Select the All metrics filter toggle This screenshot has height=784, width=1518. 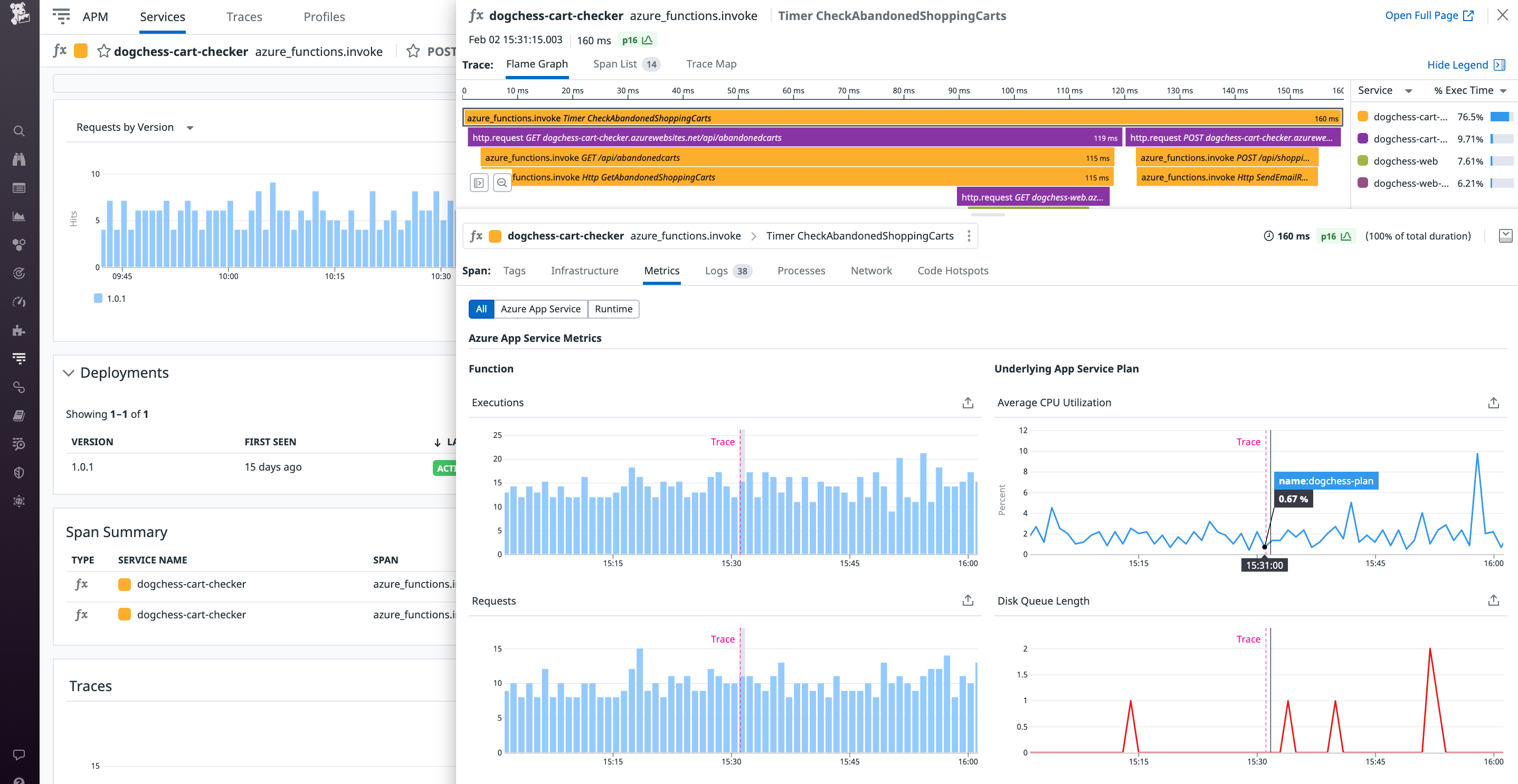[481, 309]
